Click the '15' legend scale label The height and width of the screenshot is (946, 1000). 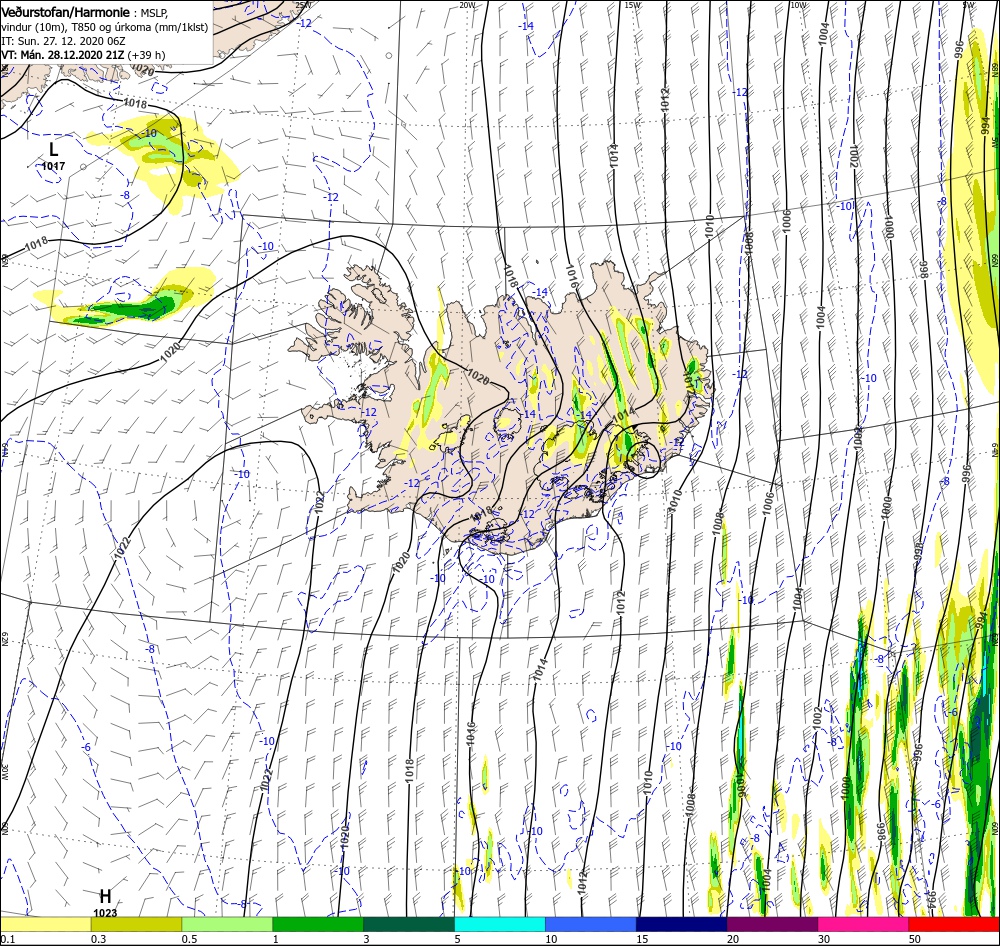[x=642, y=939]
